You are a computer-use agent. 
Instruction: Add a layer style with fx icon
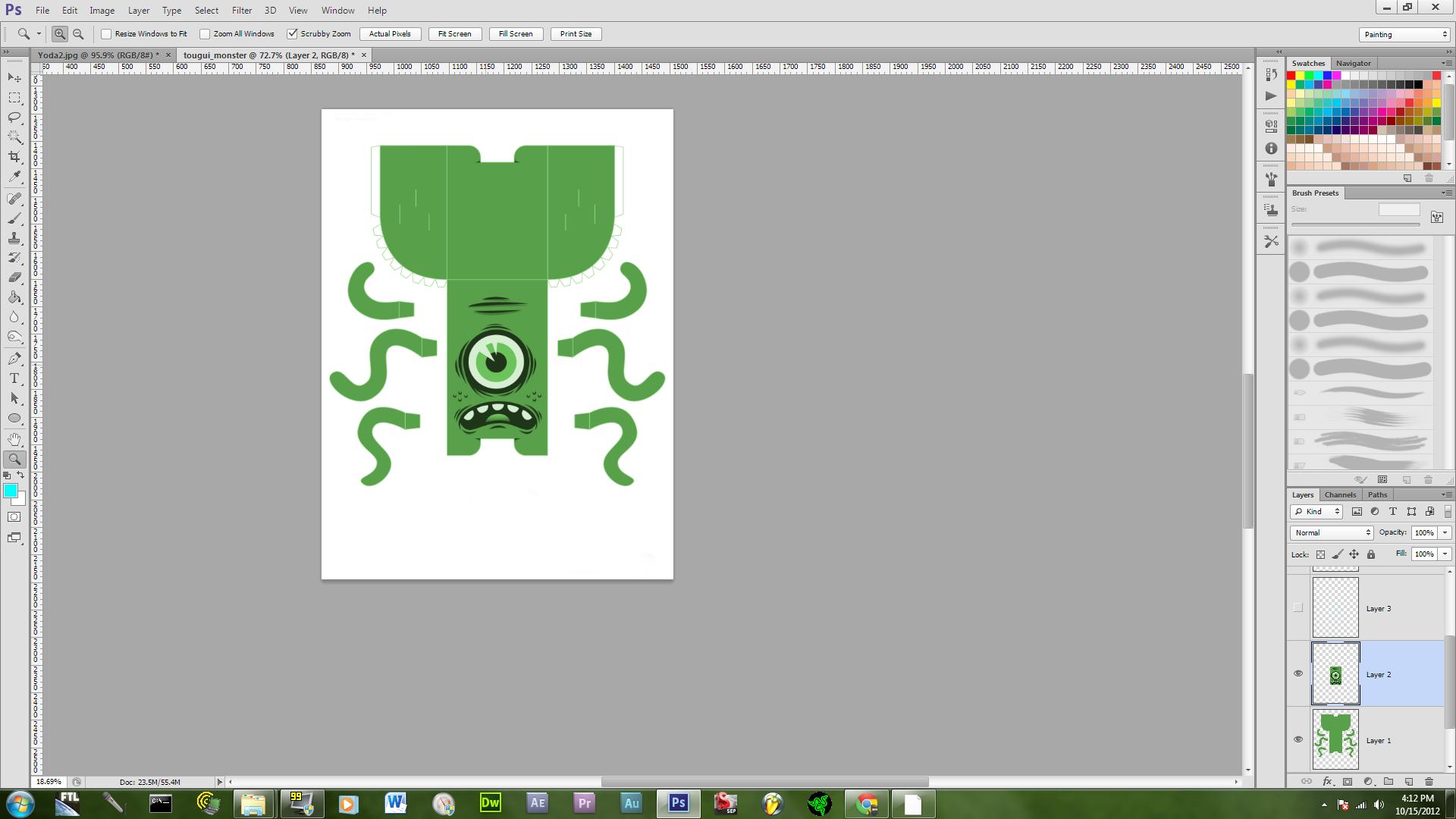pos(1327,781)
